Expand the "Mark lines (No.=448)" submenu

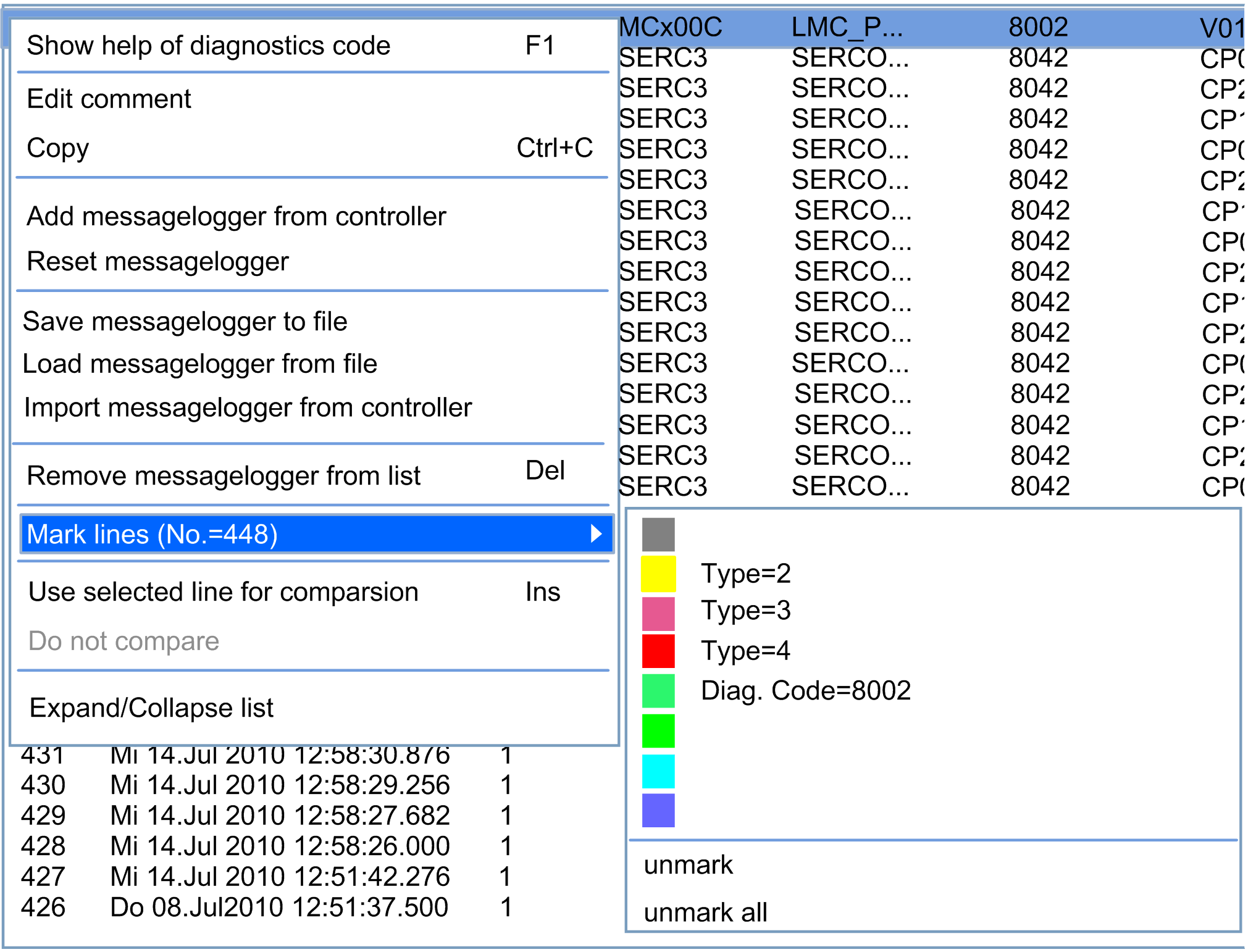coord(152,533)
